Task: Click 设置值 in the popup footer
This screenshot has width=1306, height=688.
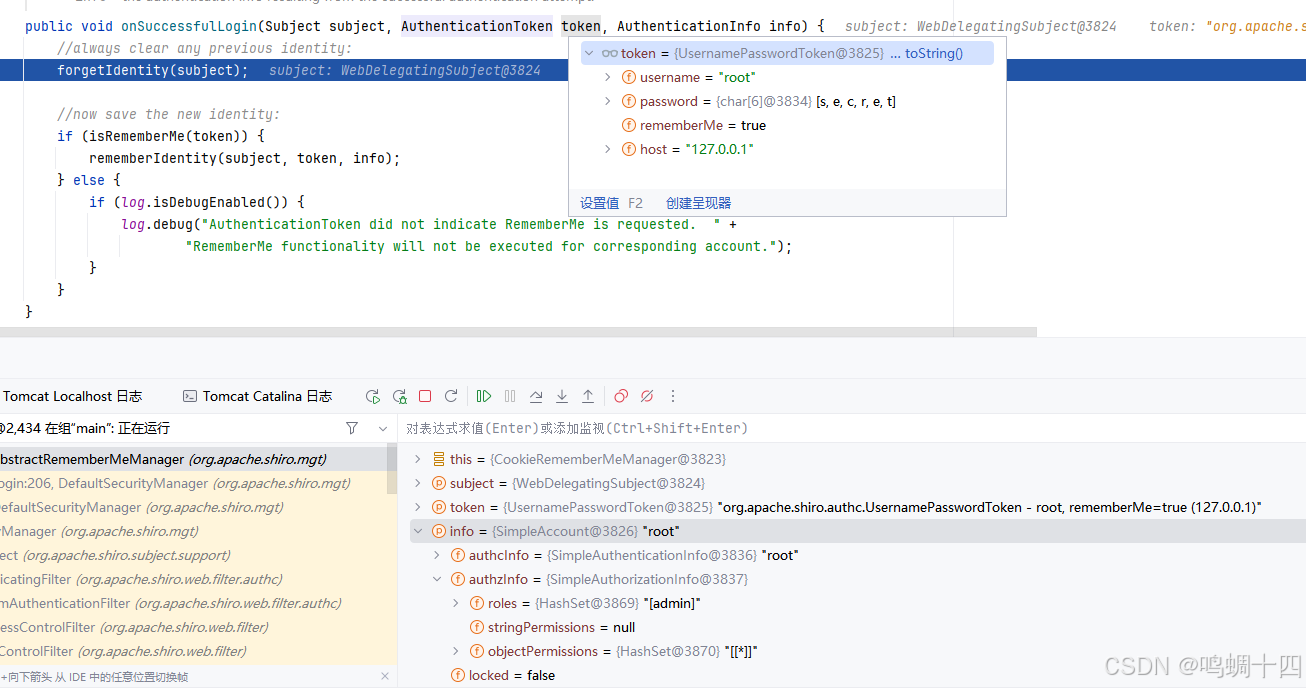Action: [600, 203]
